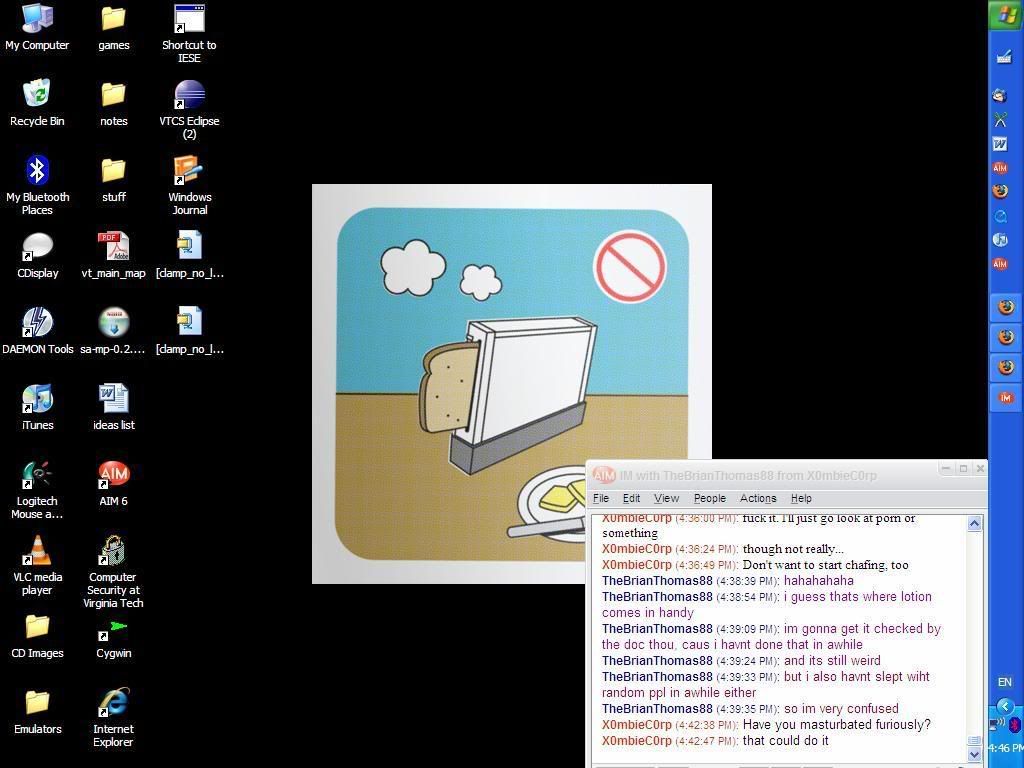Launch CDisplay from desktop
This screenshot has height=768, width=1024.
tap(37, 255)
